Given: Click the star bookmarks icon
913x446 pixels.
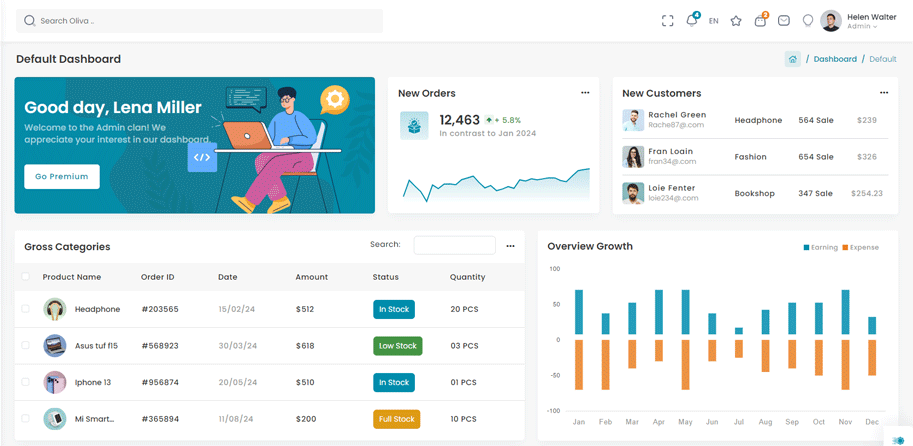Looking at the screenshot, I should [x=736, y=21].
